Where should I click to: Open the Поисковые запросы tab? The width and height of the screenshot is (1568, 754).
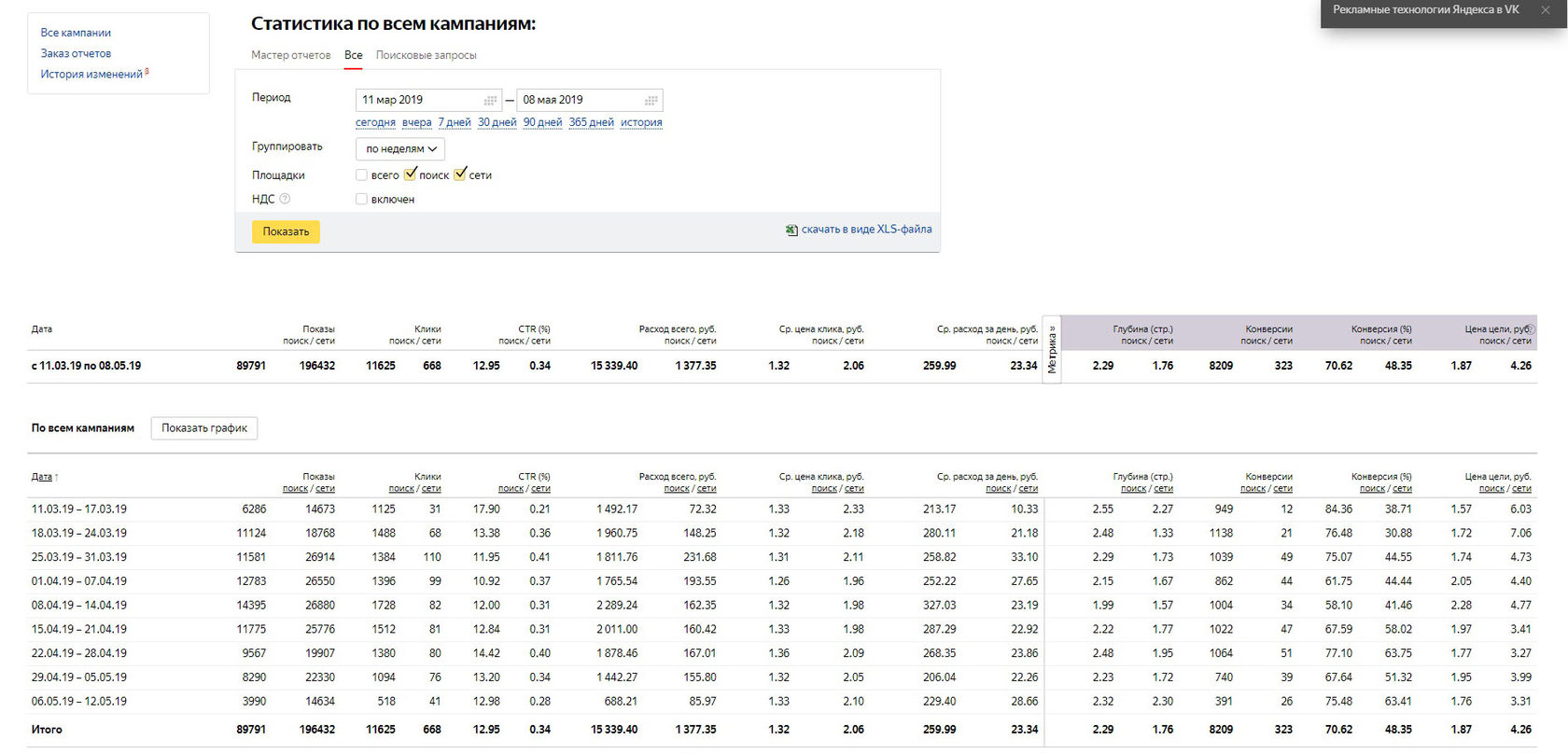(426, 55)
